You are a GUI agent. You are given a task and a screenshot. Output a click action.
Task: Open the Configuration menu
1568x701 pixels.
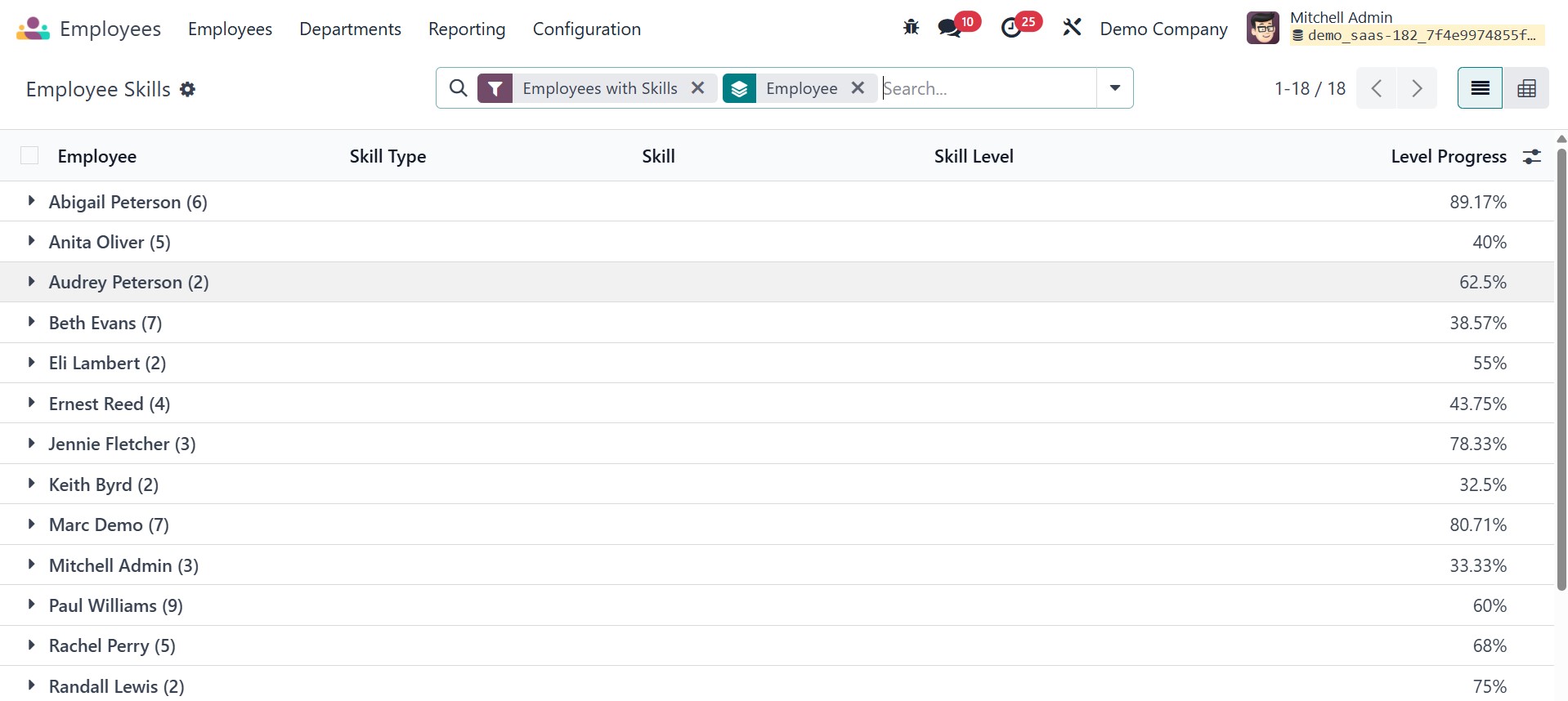586,29
